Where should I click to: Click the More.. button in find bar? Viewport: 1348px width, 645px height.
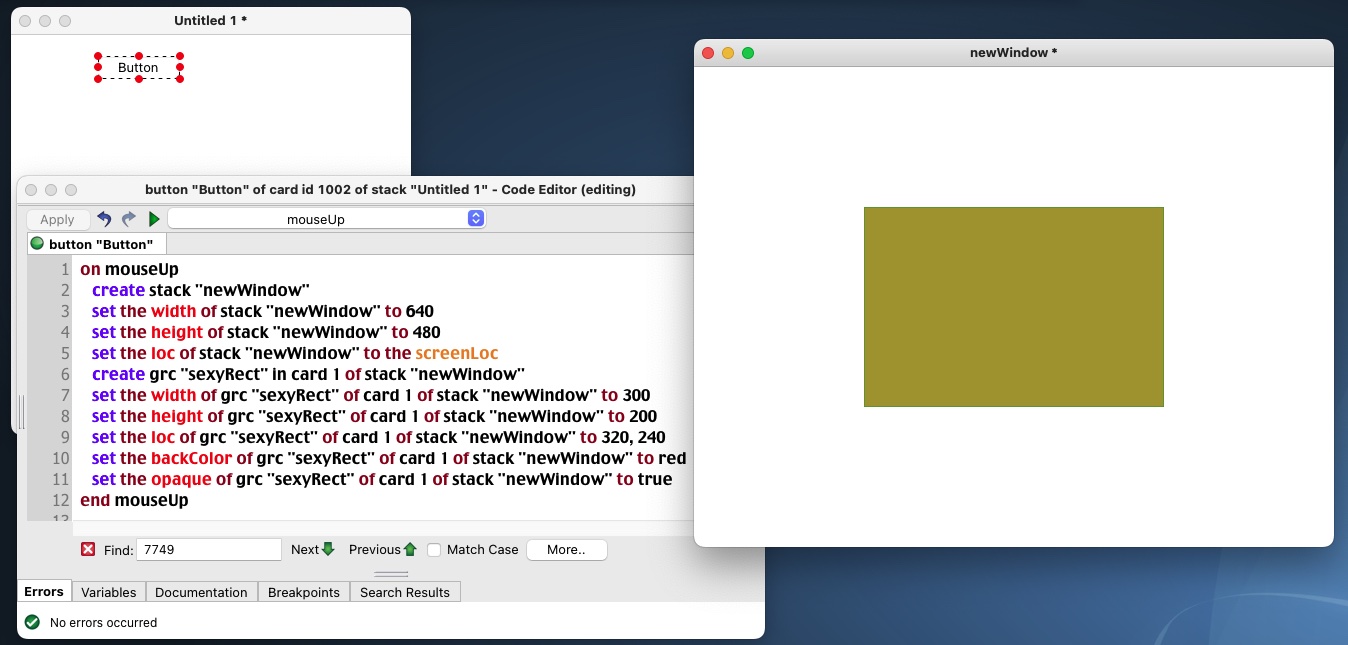pyautogui.click(x=566, y=549)
